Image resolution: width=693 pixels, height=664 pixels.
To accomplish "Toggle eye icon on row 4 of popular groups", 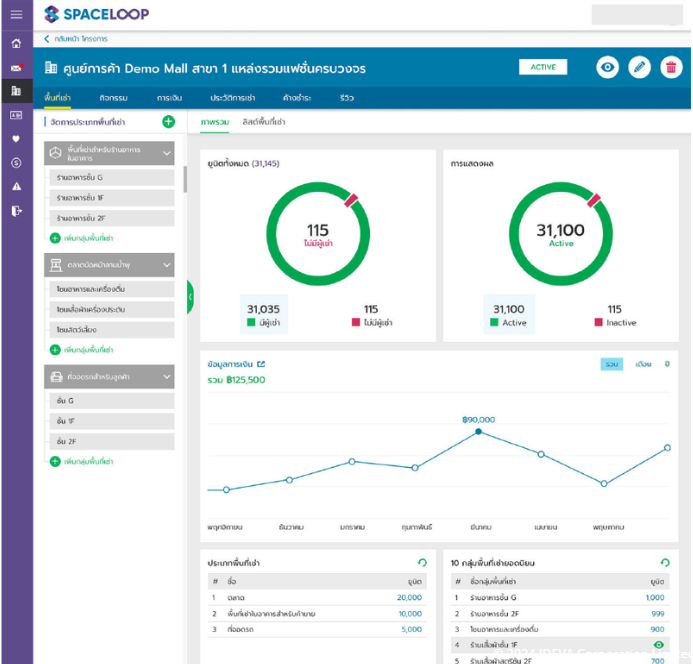I will 658,645.
